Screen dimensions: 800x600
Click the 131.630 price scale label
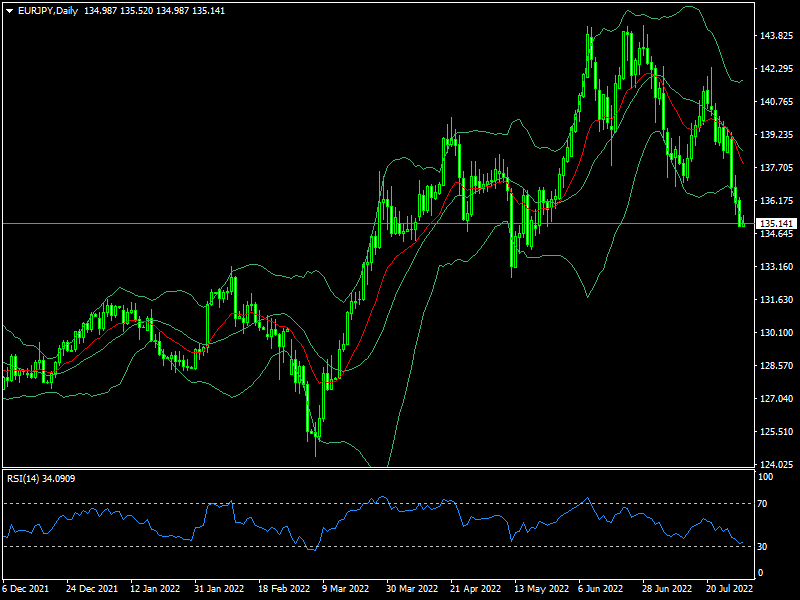tap(777, 299)
